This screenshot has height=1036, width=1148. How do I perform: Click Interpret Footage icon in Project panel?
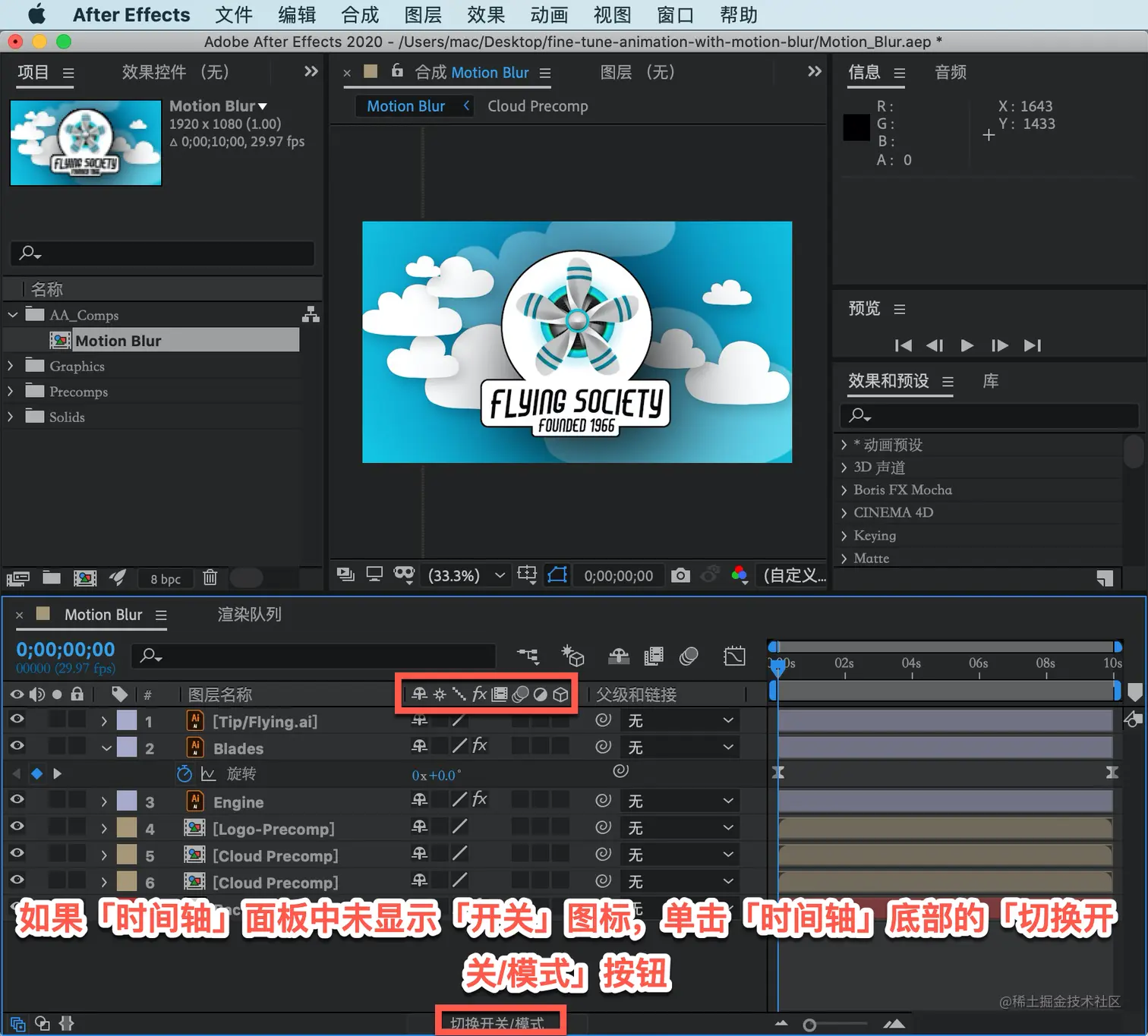pyautogui.click(x=17, y=578)
